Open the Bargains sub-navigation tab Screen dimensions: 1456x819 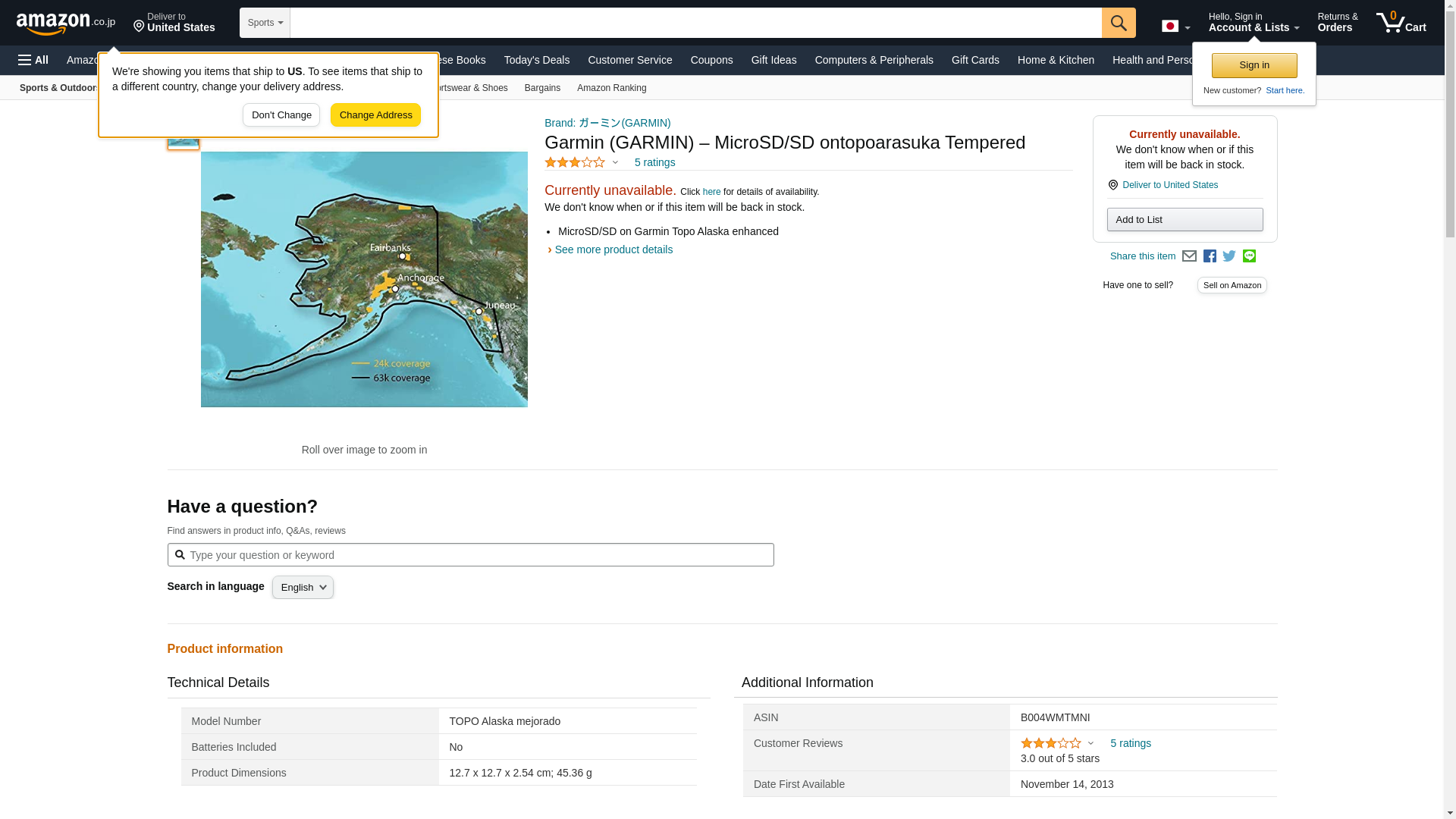click(x=542, y=88)
